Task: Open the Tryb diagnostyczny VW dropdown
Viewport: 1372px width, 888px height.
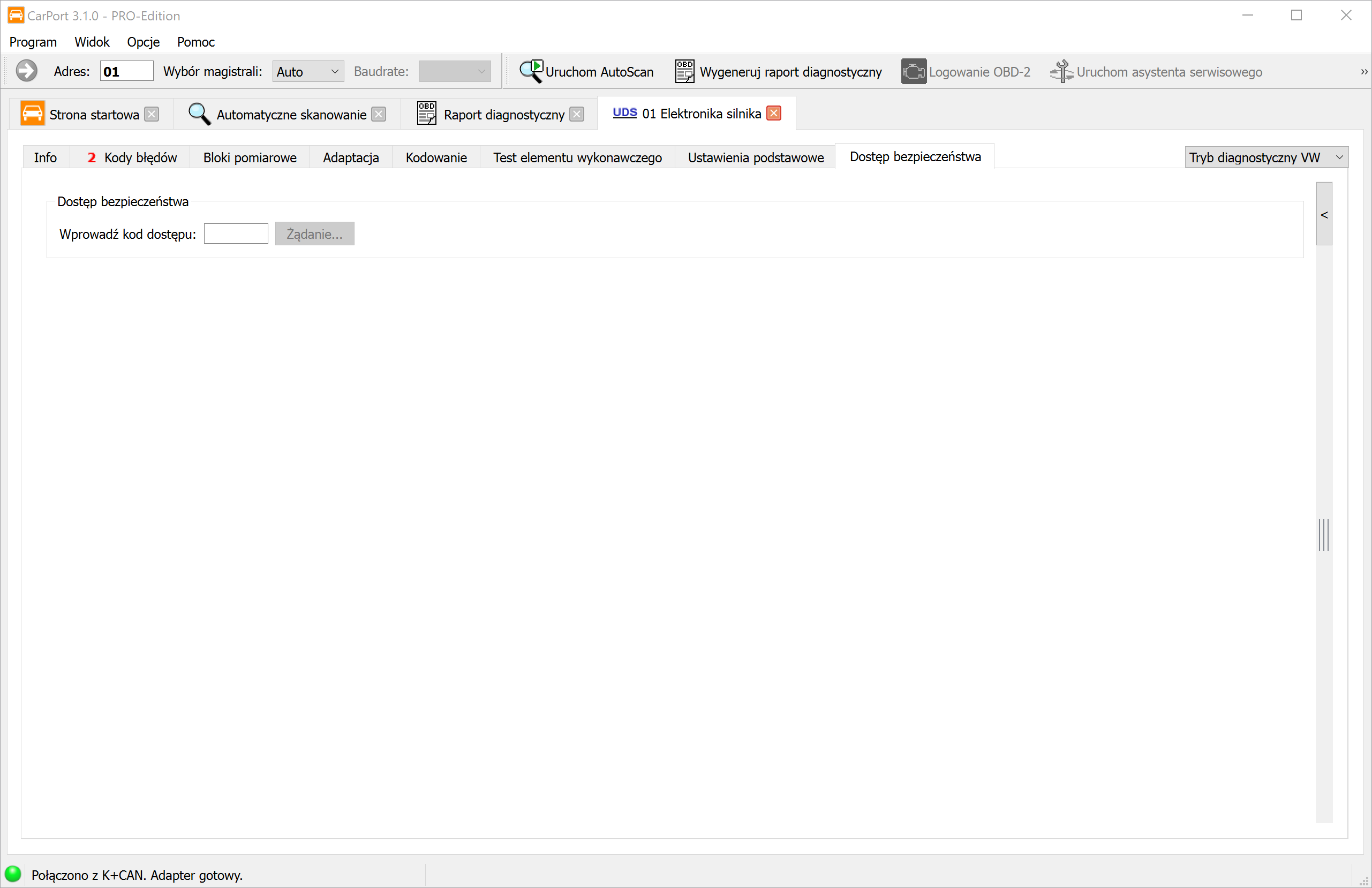Action: click(x=1266, y=157)
